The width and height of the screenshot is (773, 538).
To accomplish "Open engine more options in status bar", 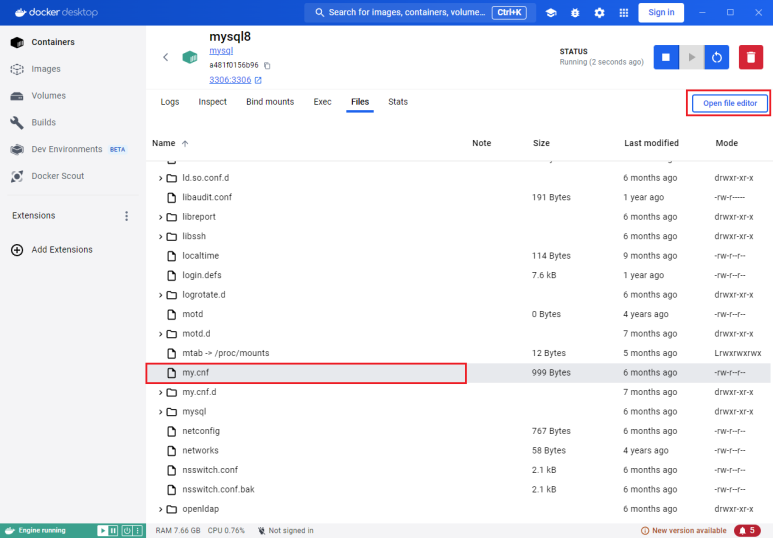I will click(138, 531).
